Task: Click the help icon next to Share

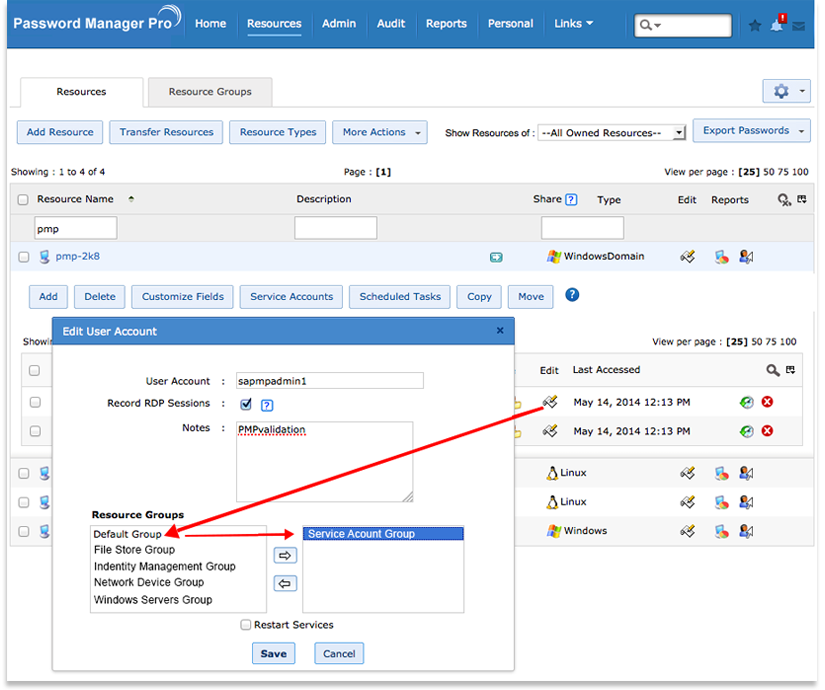Action: point(571,199)
